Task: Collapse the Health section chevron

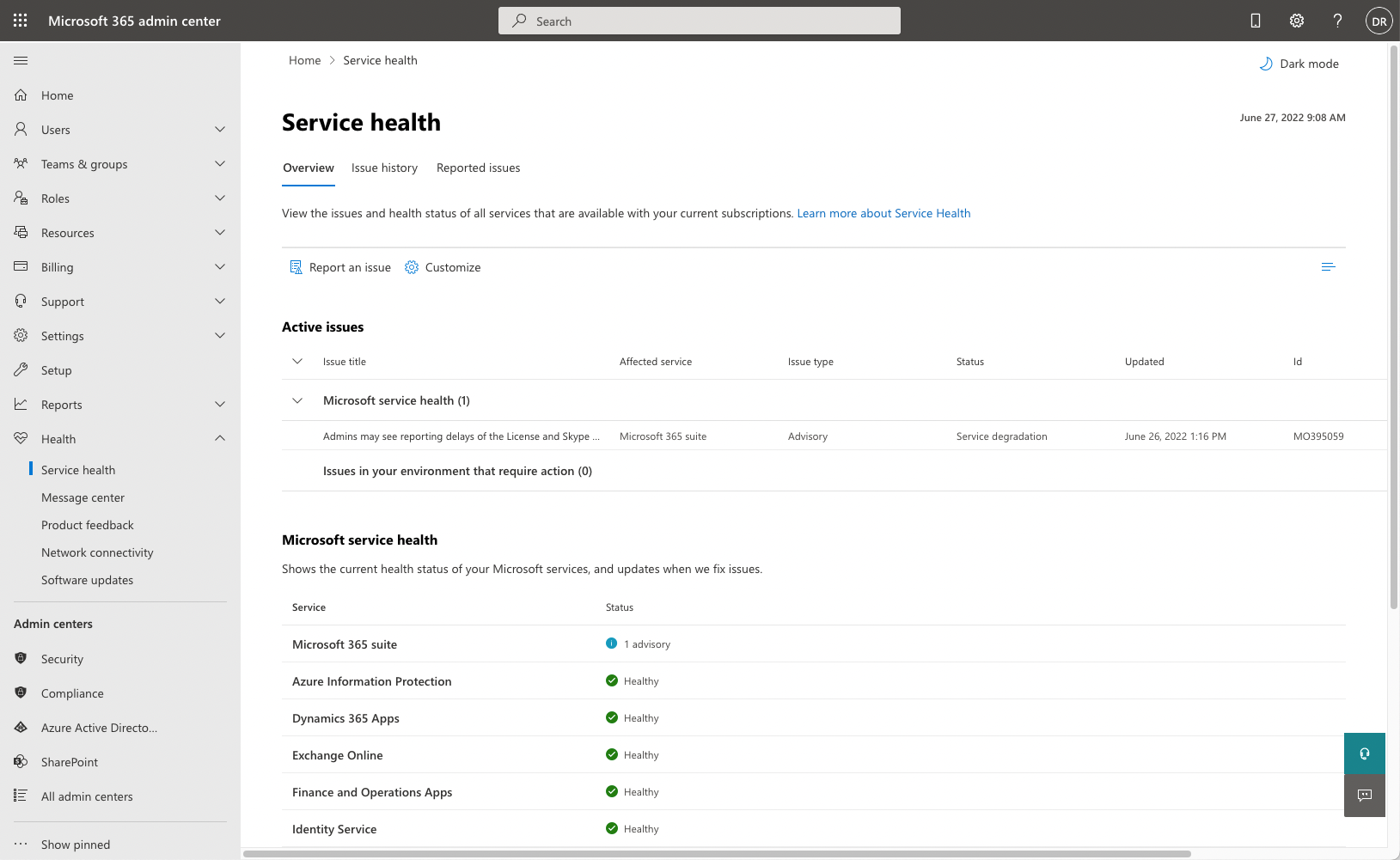Action: (x=220, y=438)
